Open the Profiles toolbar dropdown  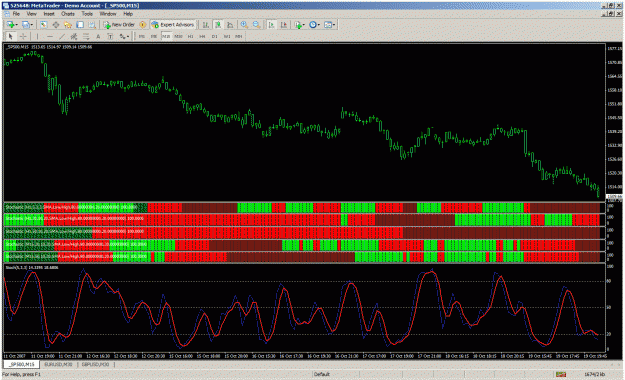click(x=27, y=25)
